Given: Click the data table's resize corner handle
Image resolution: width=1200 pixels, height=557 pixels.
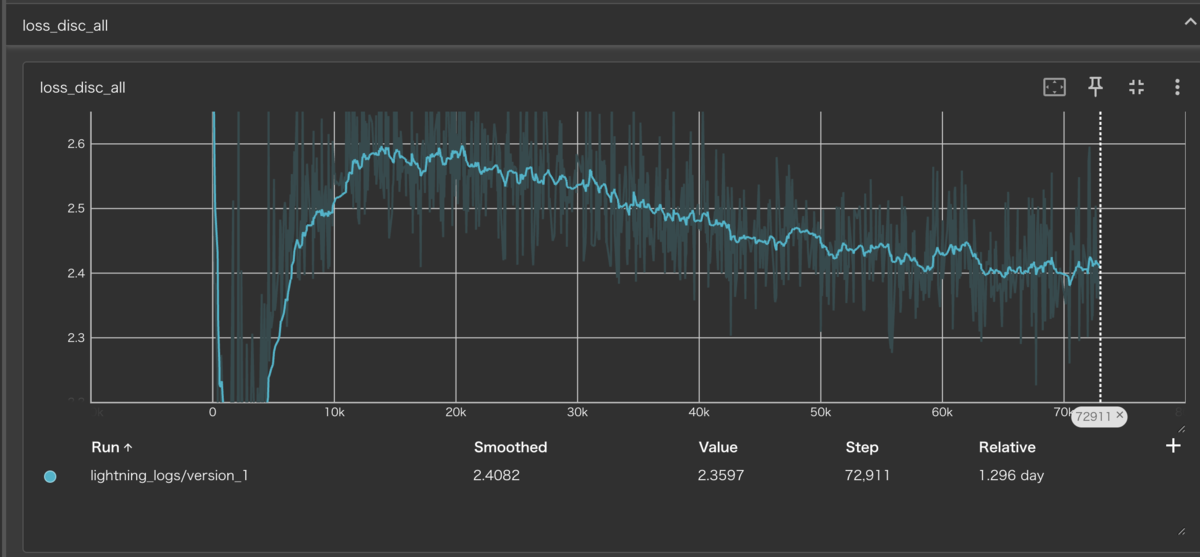Looking at the screenshot, I should click(x=1180, y=532).
